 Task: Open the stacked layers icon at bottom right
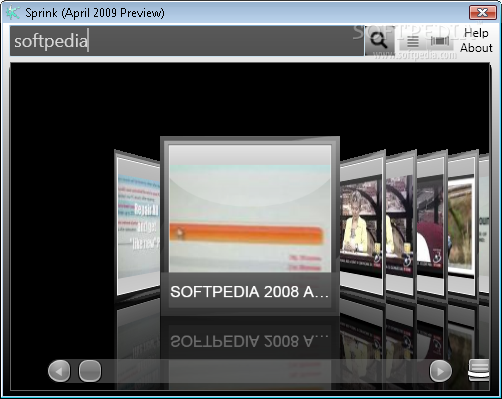pos(479,370)
